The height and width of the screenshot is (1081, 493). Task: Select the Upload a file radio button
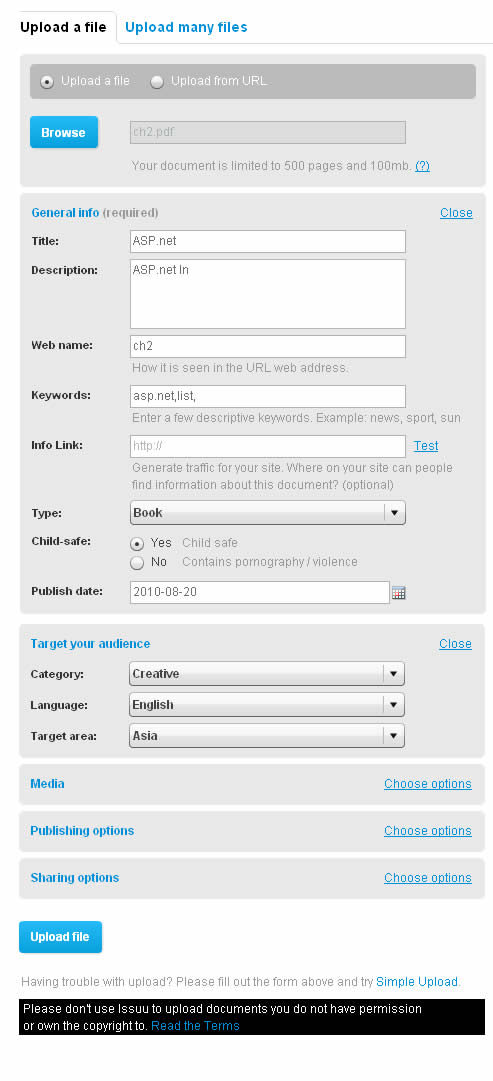pyautogui.click(x=47, y=82)
